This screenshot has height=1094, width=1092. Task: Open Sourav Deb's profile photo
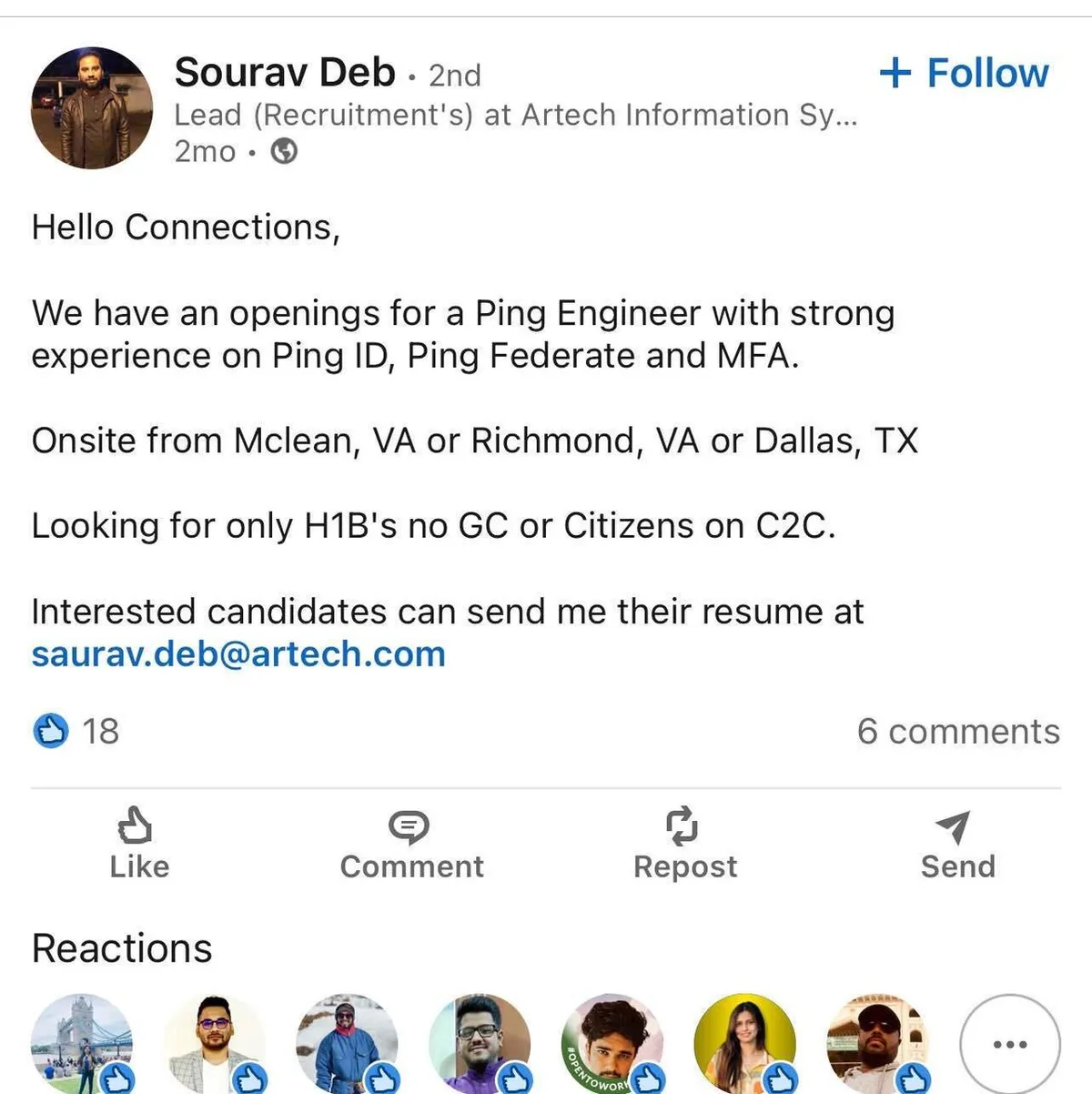click(x=92, y=108)
